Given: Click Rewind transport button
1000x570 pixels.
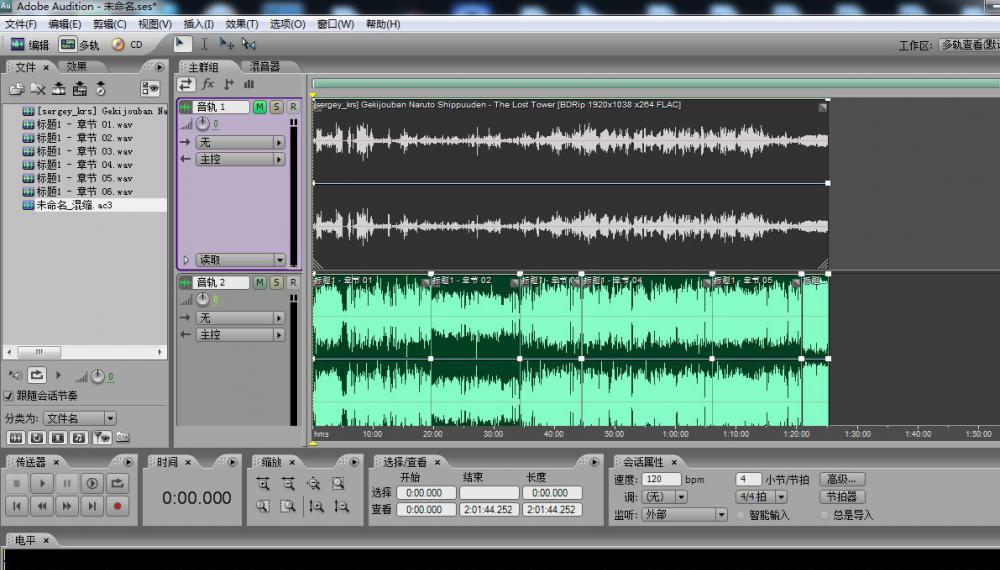Looking at the screenshot, I should 42,506.
